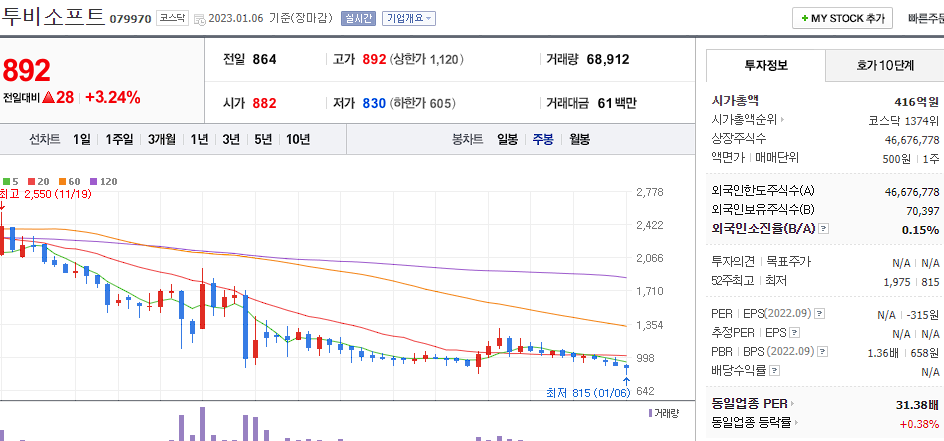
Task: Select the 10년 line chart period
Action: click(298, 140)
